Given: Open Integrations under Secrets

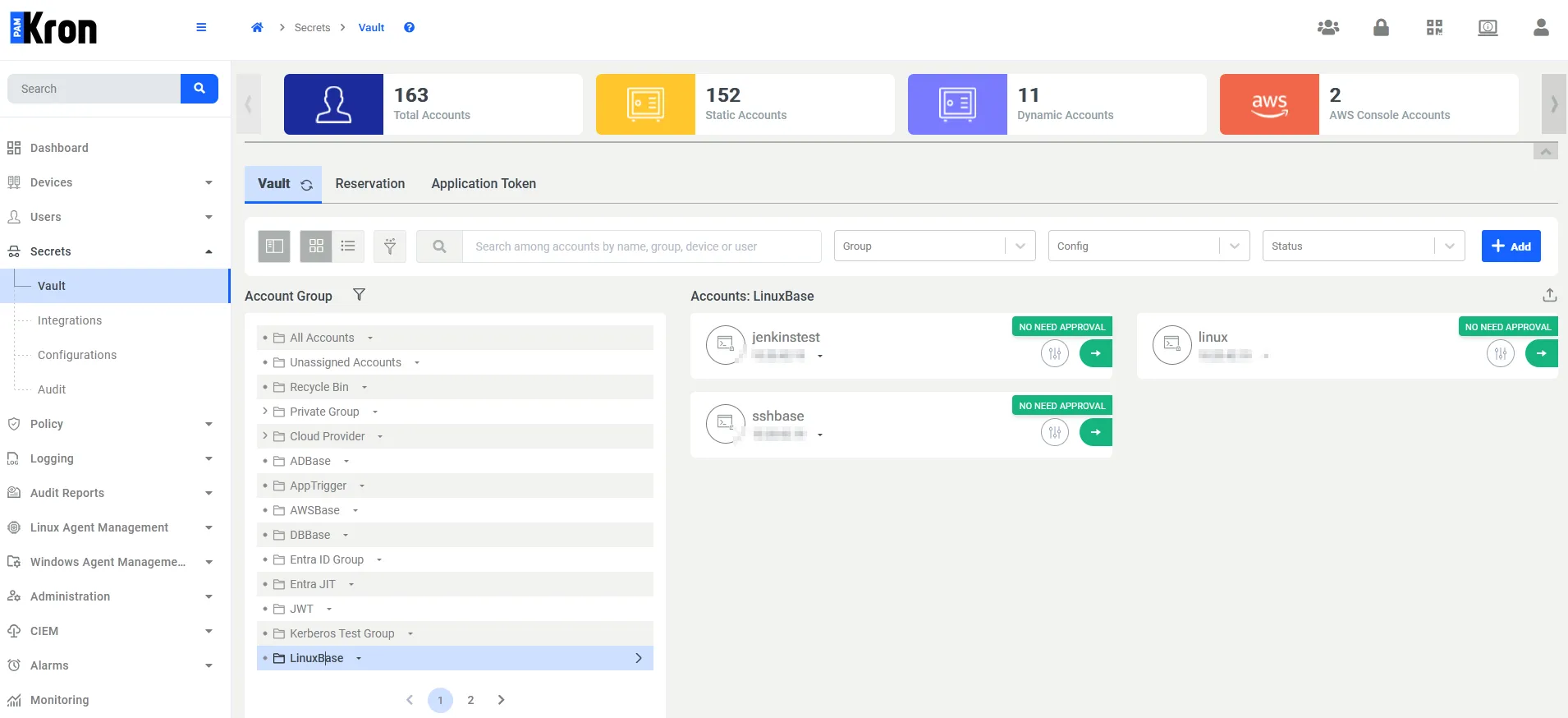Looking at the screenshot, I should tap(70, 320).
